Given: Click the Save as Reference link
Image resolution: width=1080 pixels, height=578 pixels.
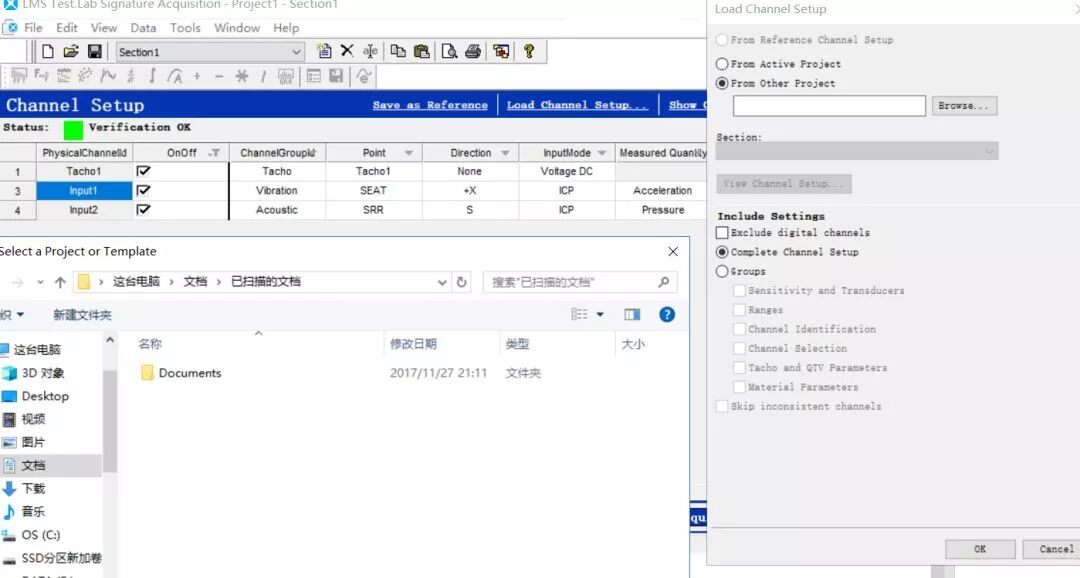Looking at the screenshot, I should (x=430, y=105).
